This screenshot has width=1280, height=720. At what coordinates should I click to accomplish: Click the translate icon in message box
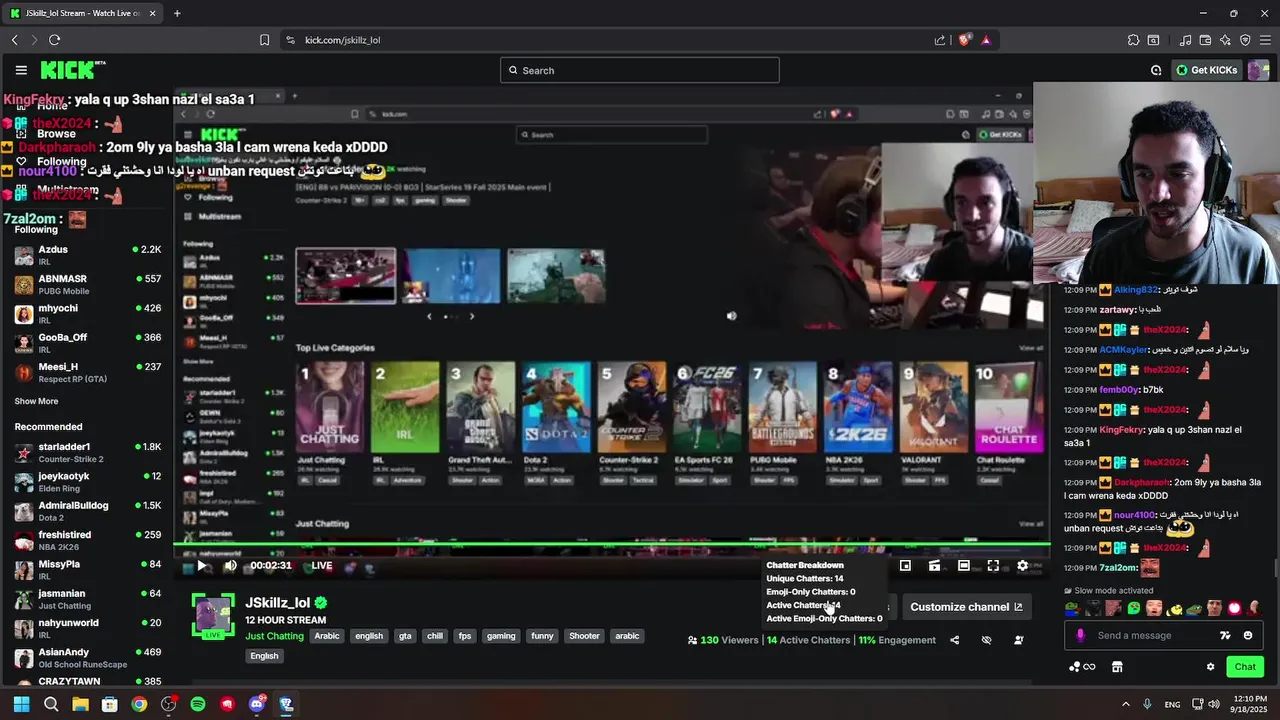click(x=1225, y=636)
